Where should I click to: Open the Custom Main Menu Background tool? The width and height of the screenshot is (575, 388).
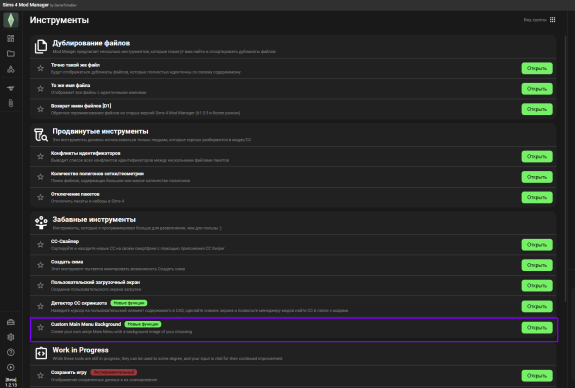click(x=537, y=327)
